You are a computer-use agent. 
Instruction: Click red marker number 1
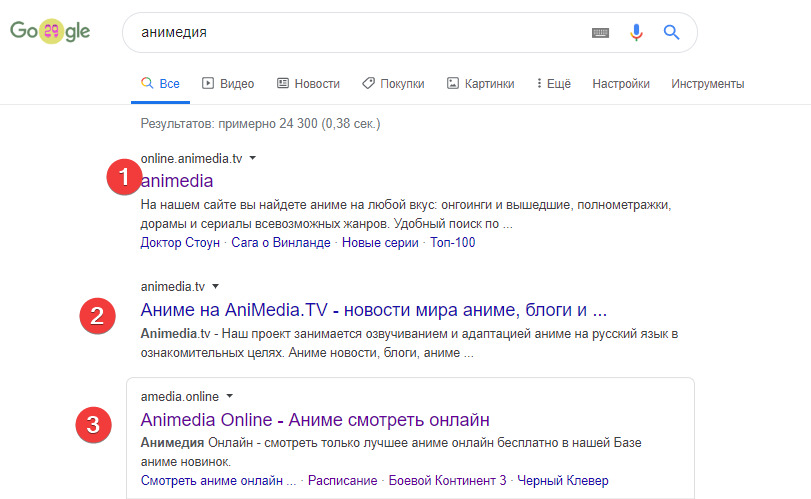click(122, 179)
